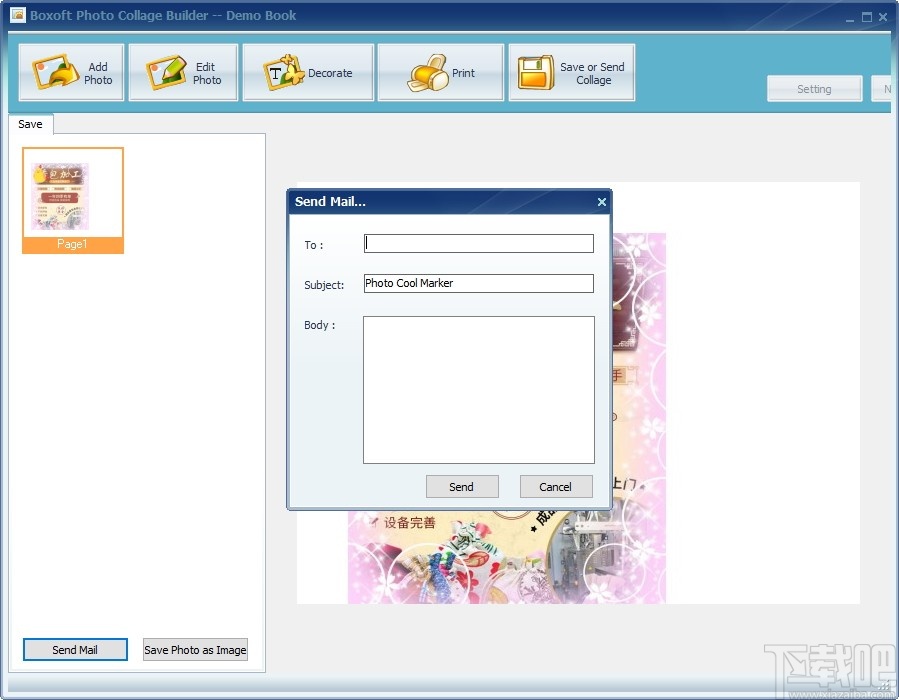Select the Add Photo tool
The height and width of the screenshot is (700, 899).
point(70,71)
